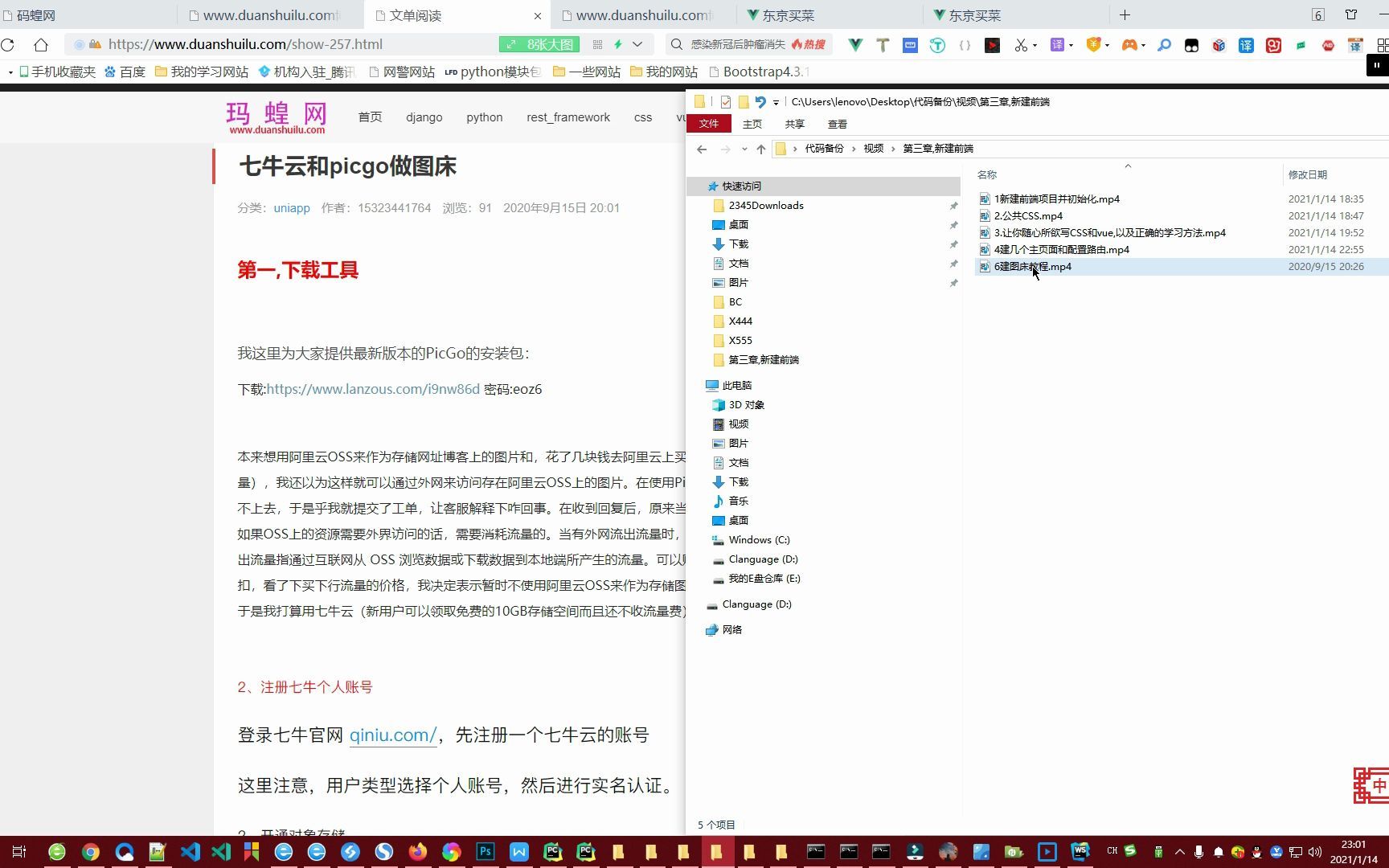Open the quick access toolbar dropdown
Image resolution: width=1389 pixels, height=868 pixels.
[x=776, y=102]
